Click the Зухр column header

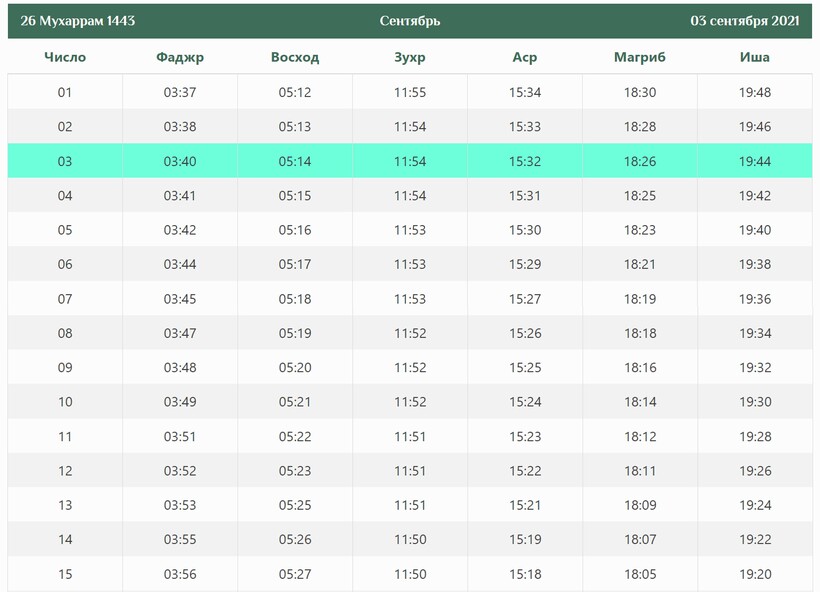(410, 57)
